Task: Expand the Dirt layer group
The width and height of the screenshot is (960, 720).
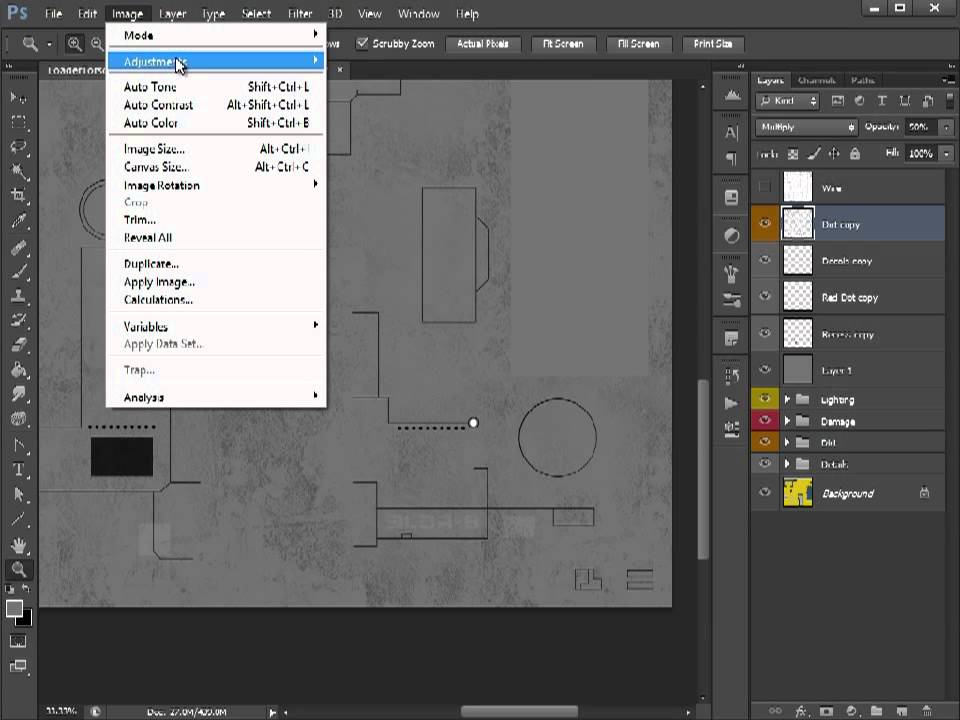Action: pyautogui.click(x=787, y=442)
